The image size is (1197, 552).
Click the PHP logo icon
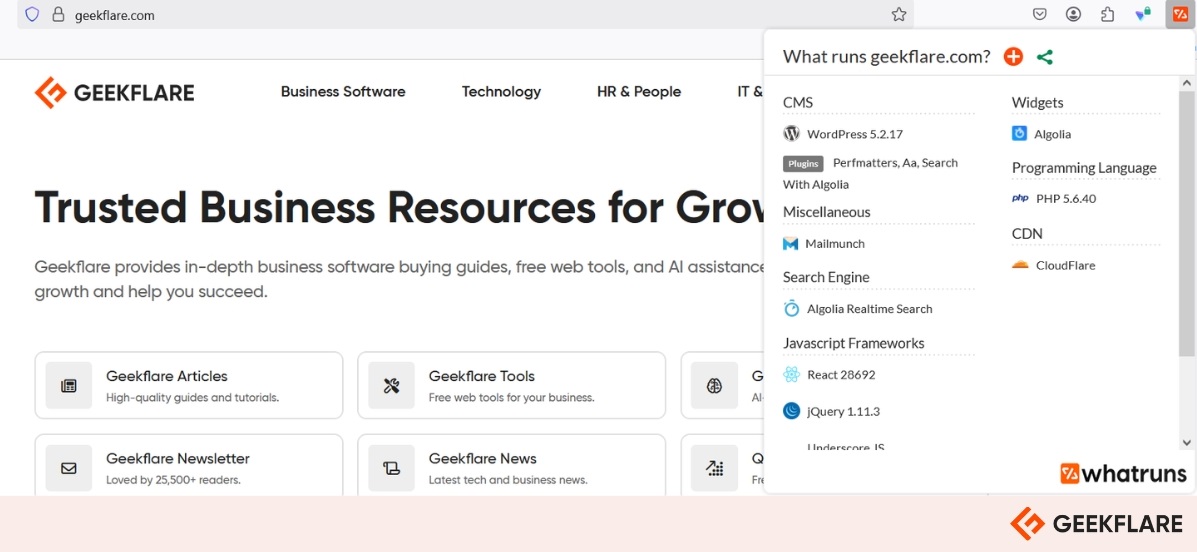pyautogui.click(x=1020, y=199)
